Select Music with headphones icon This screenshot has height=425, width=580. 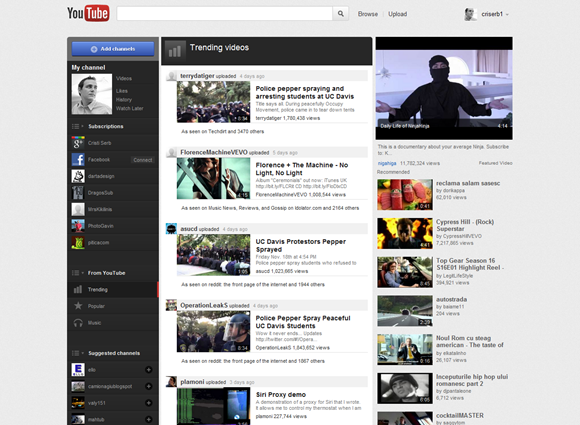[113, 323]
